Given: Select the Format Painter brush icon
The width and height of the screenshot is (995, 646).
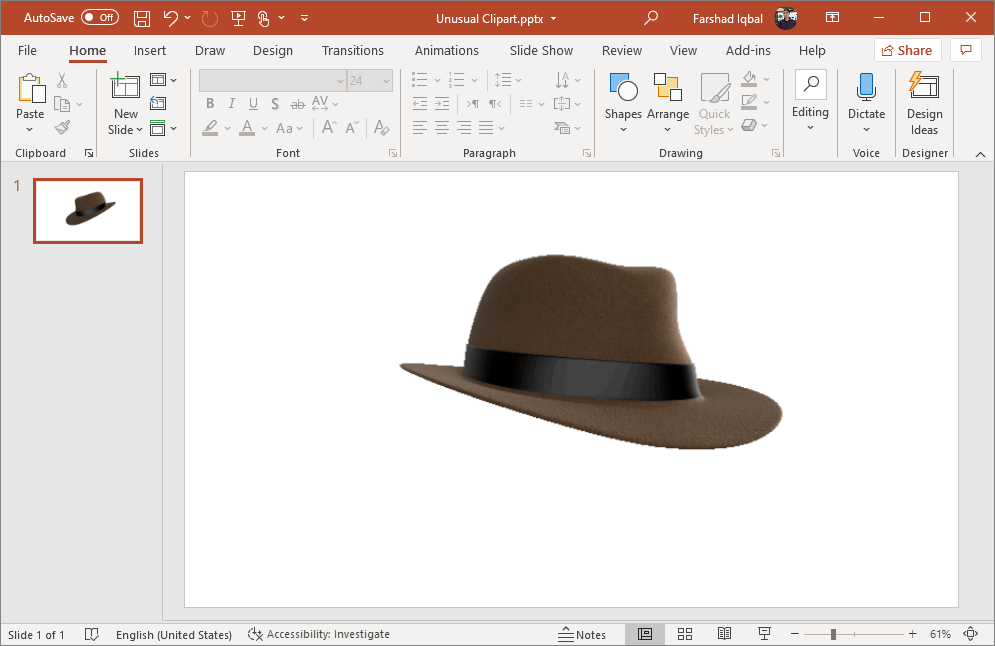Looking at the screenshot, I should [x=62, y=128].
